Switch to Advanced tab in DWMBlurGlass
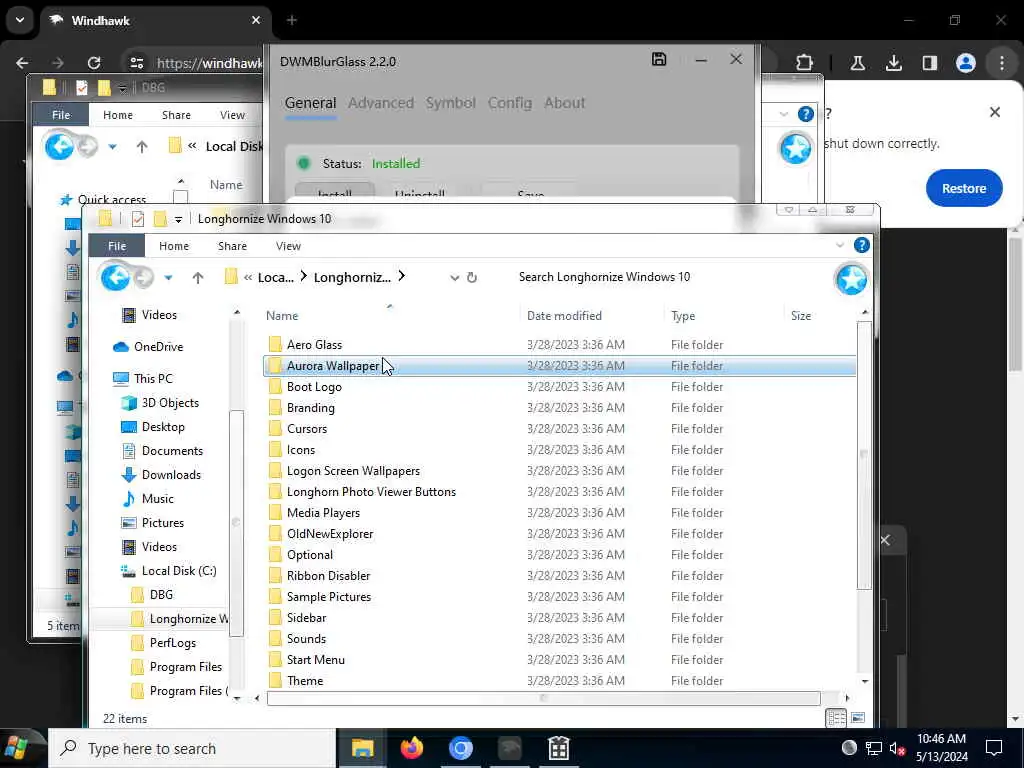Viewport: 1024px width, 768px height. tap(381, 103)
